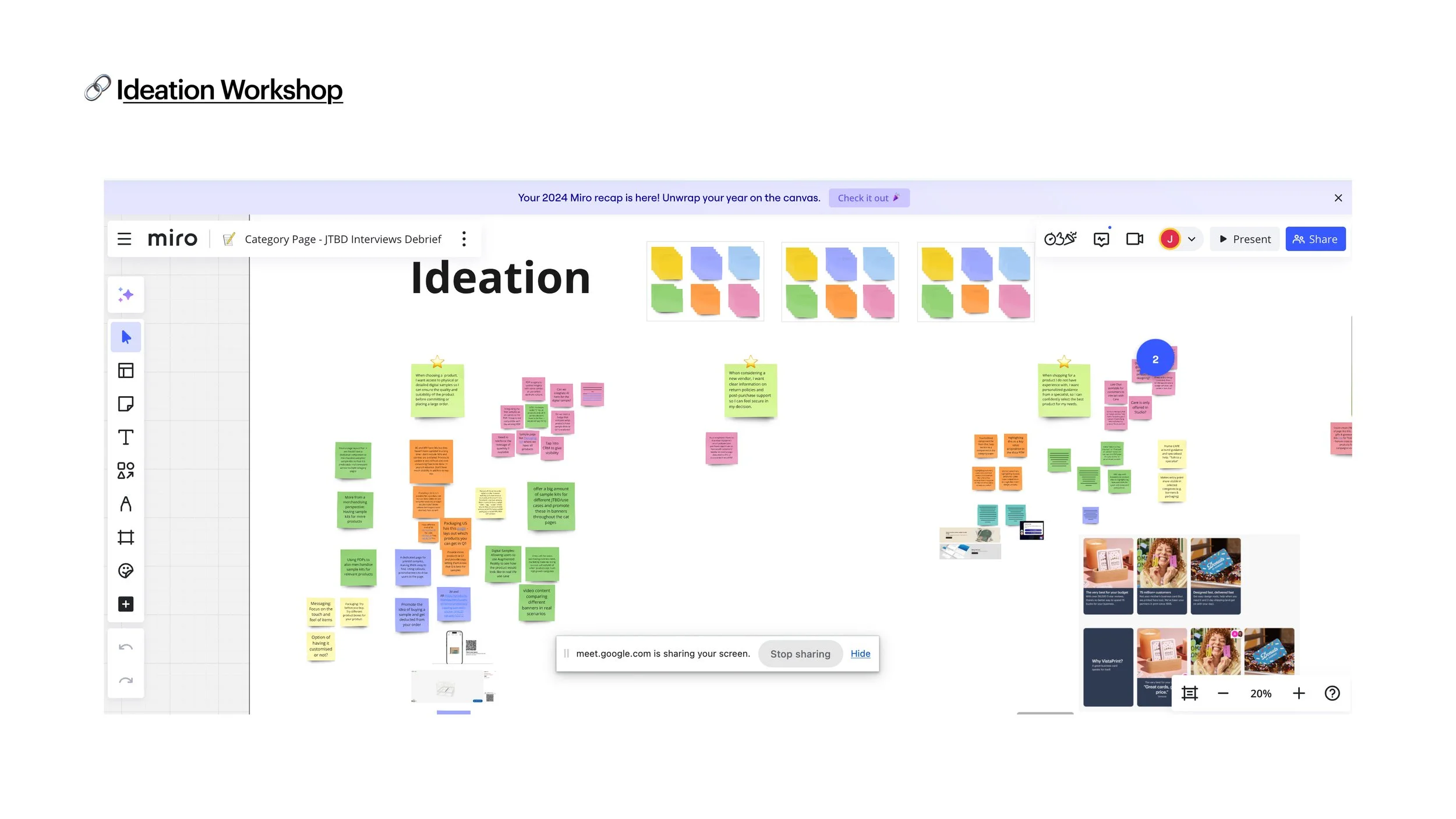
Task: Click the Share button
Action: pyautogui.click(x=1315, y=239)
